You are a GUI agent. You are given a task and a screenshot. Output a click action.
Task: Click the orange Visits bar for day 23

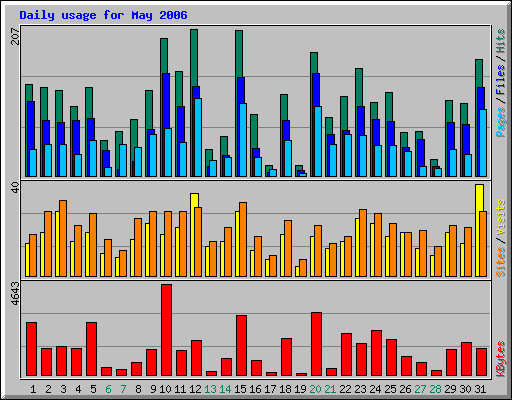(x=363, y=243)
